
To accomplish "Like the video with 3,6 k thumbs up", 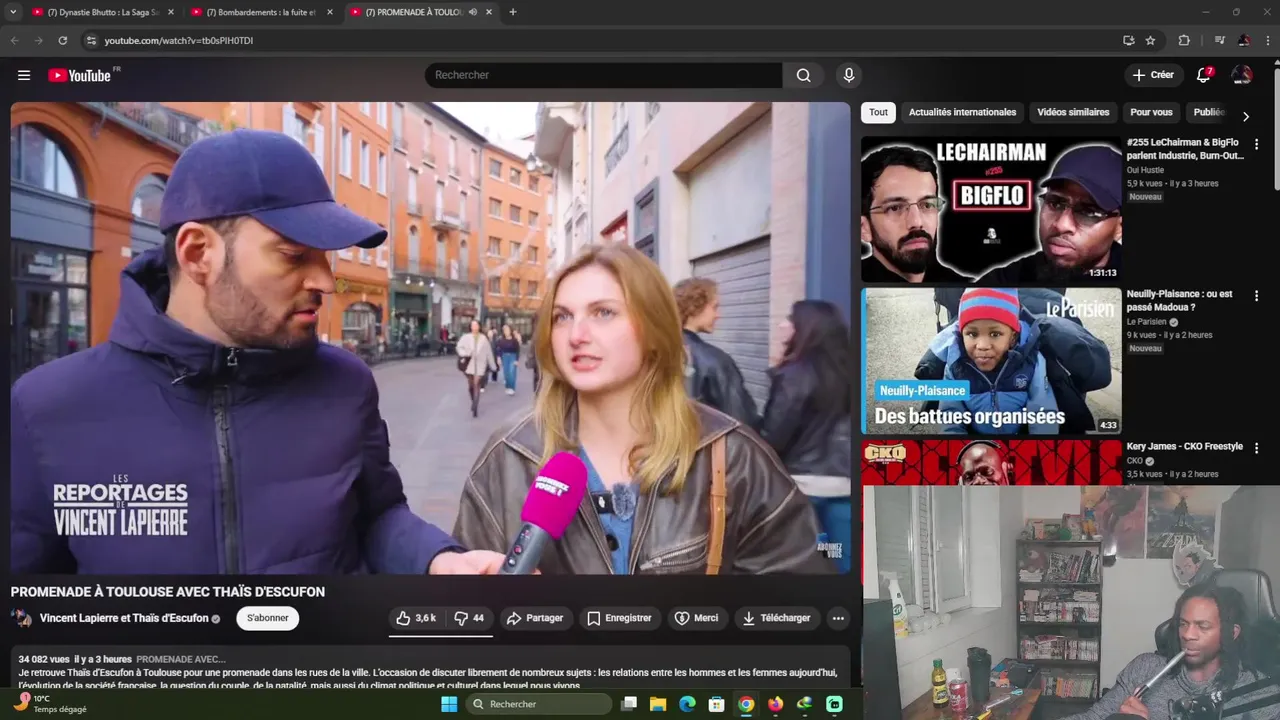I will [x=416, y=618].
